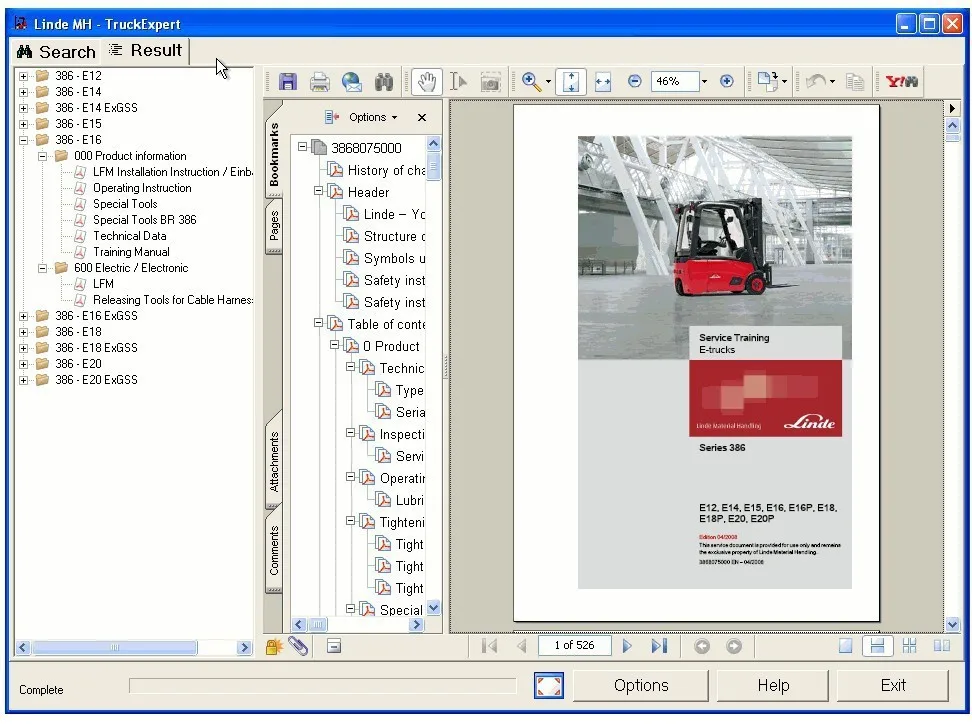972x724 pixels.
Task: Select the Hand tool
Action: [426, 82]
